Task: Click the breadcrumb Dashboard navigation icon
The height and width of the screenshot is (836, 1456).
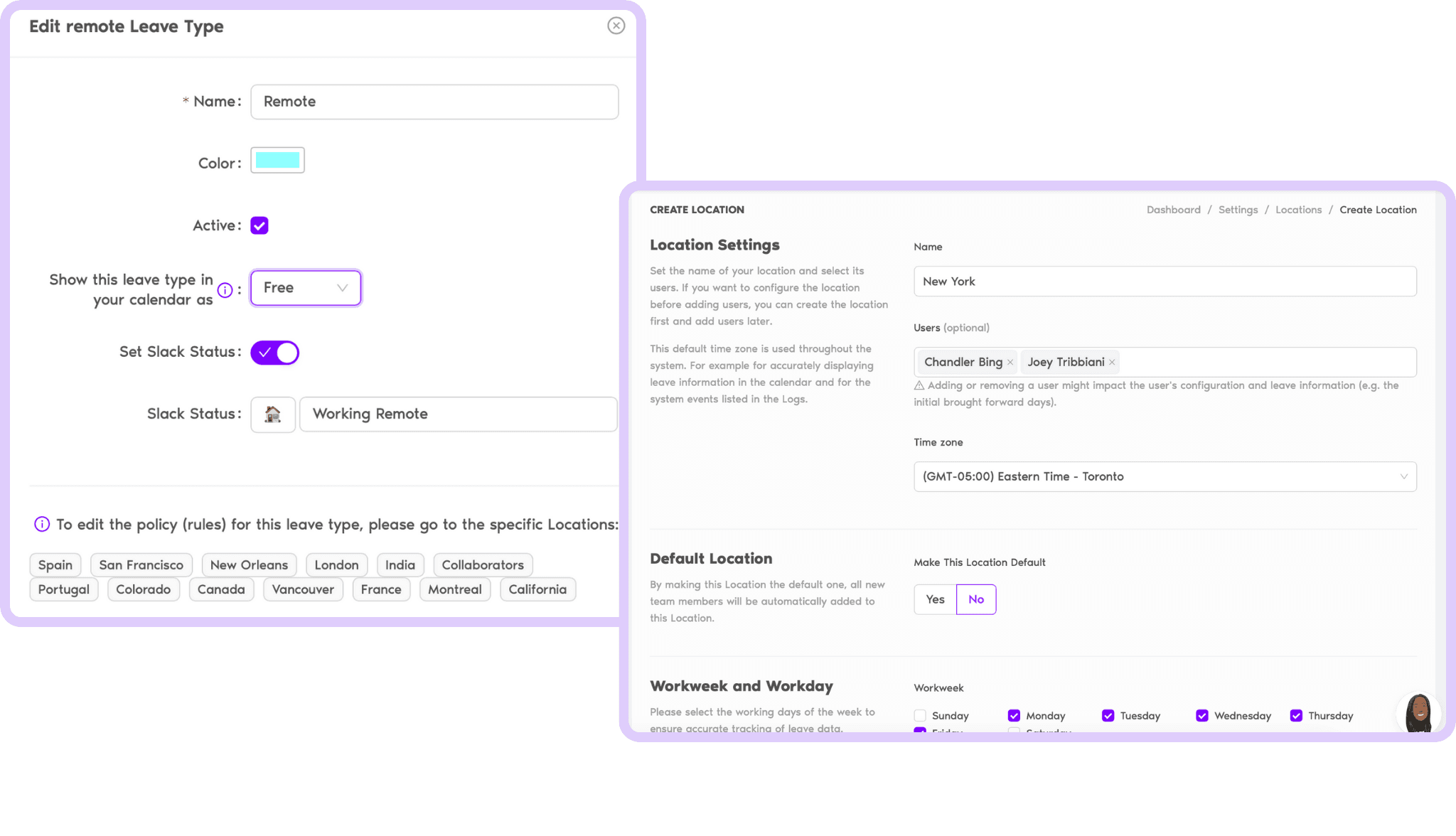Action: pyautogui.click(x=1173, y=210)
